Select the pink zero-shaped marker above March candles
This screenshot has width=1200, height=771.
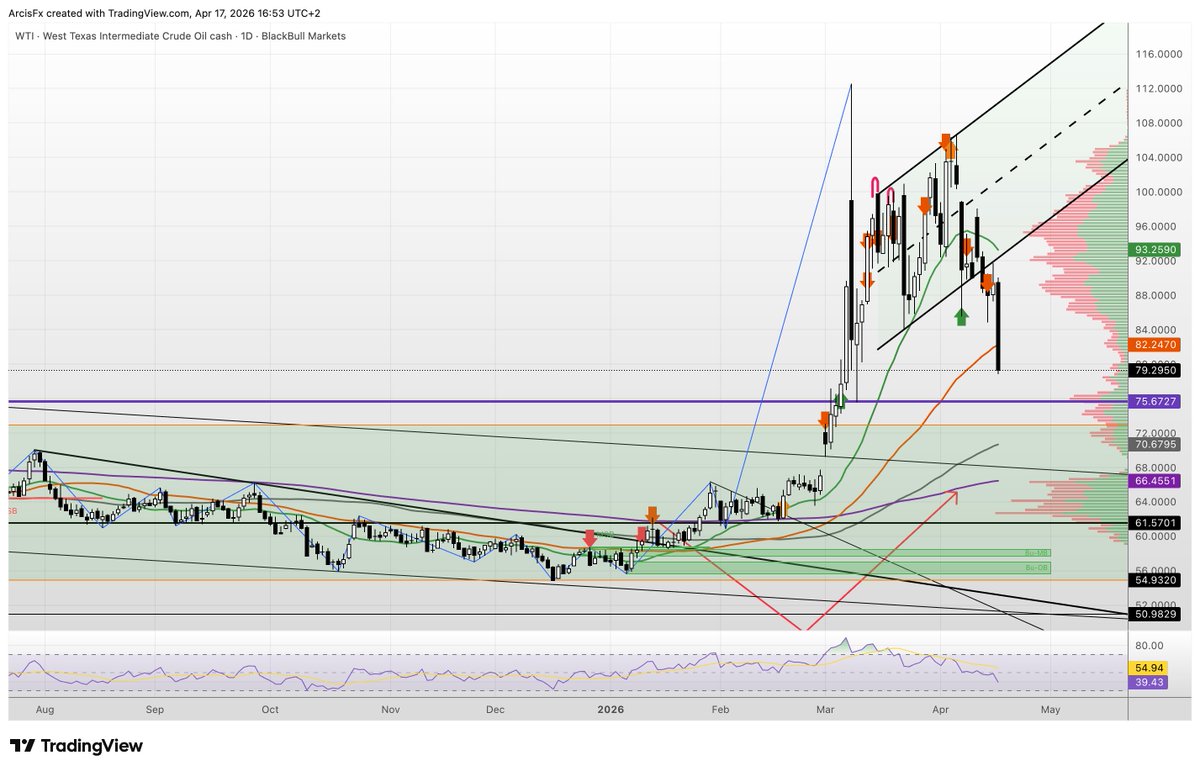click(x=874, y=186)
